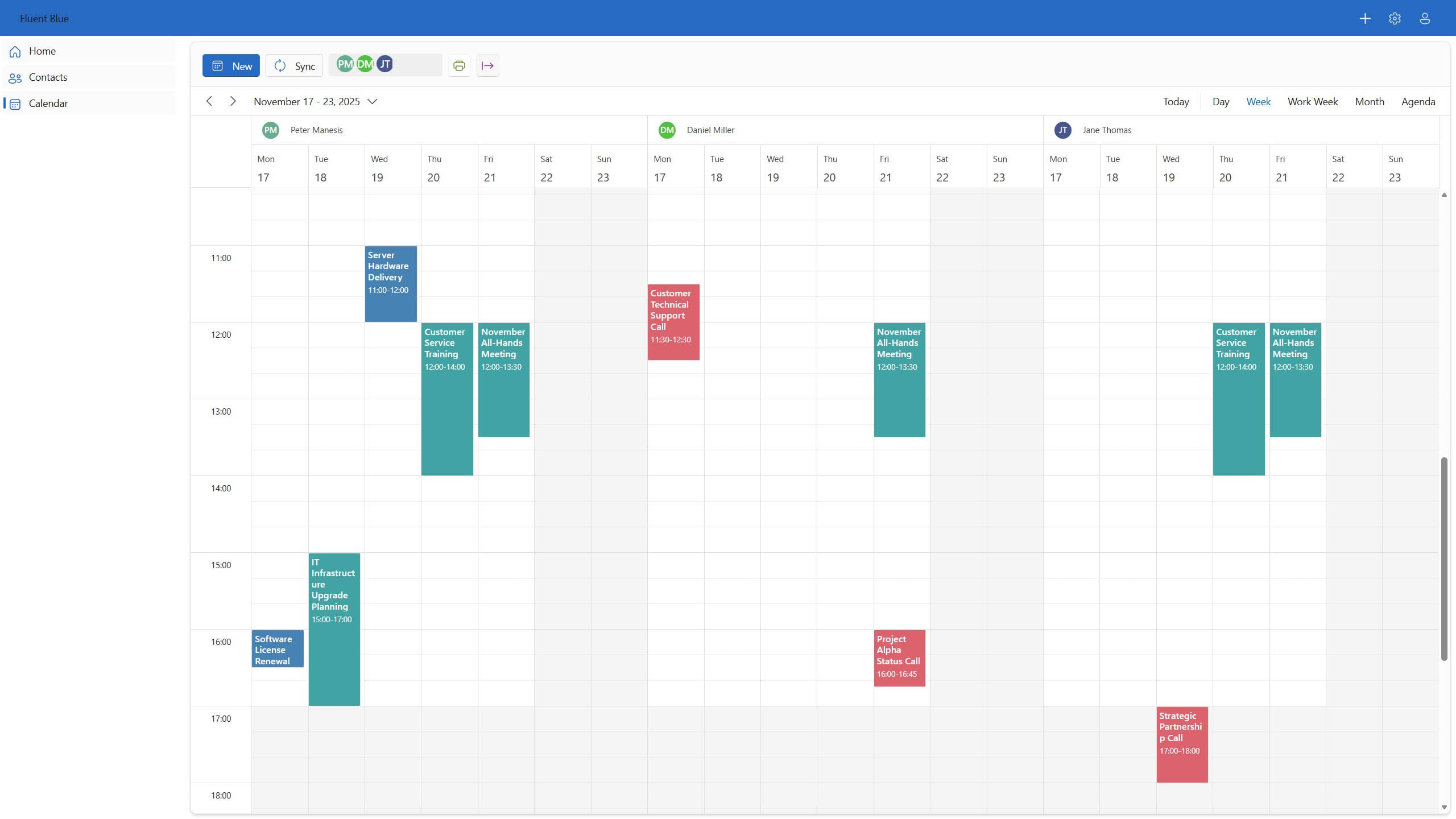This screenshot has height=819, width=1456.
Task: Open the user profile icon
Action: tap(1424, 18)
